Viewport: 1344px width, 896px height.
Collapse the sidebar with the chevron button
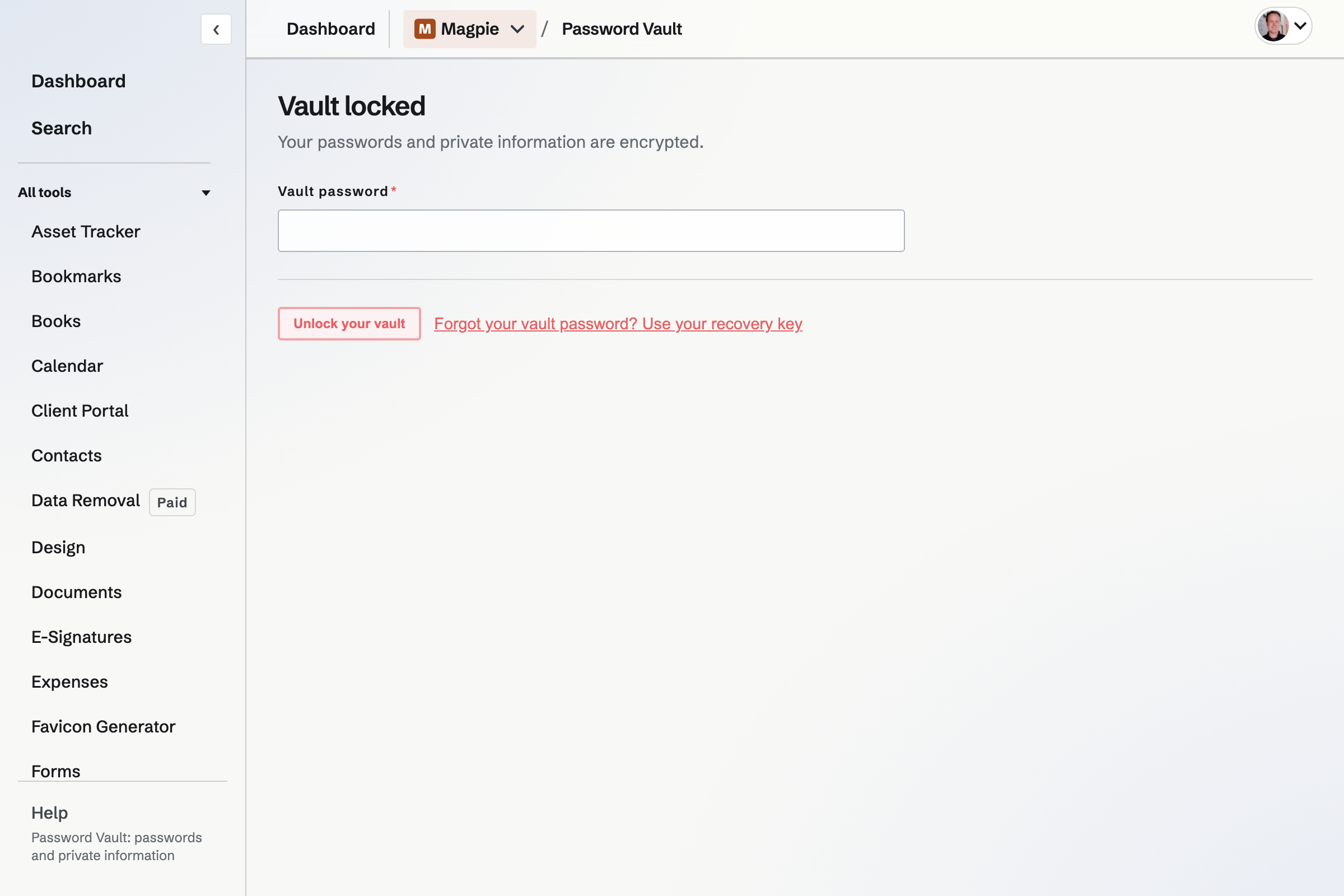216,29
